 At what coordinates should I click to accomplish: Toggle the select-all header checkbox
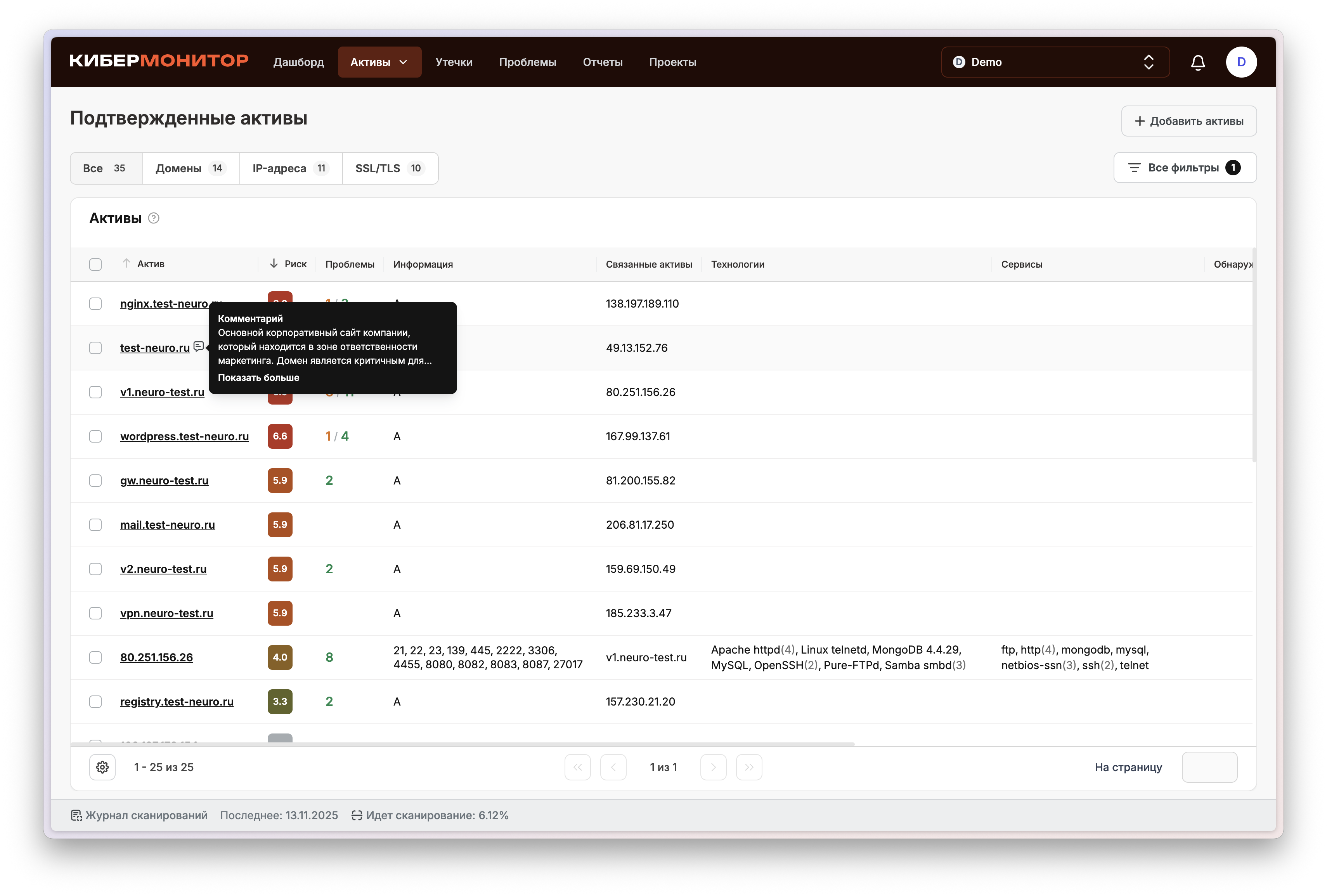[95, 264]
